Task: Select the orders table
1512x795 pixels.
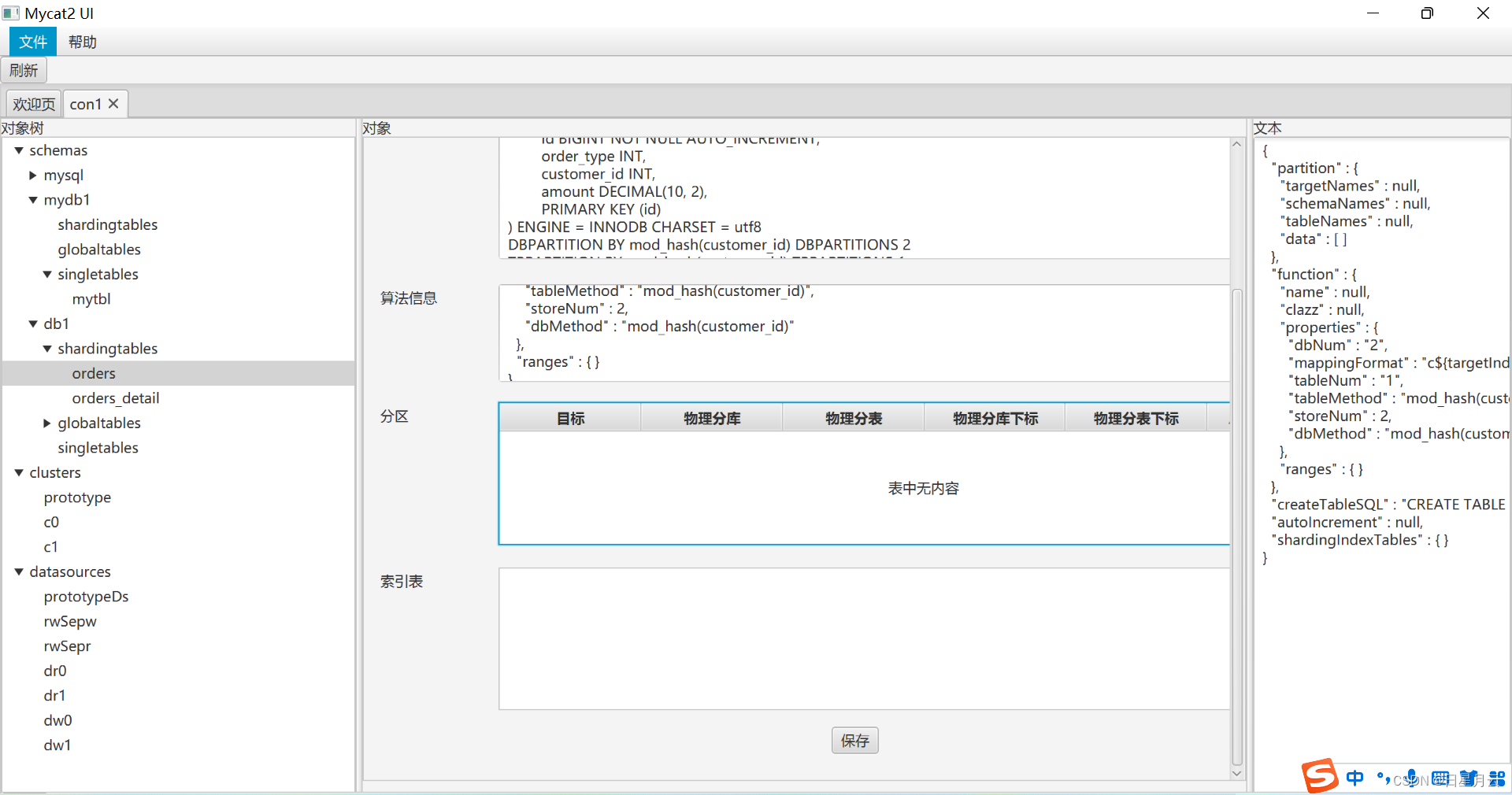Action: (x=94, y=374)
